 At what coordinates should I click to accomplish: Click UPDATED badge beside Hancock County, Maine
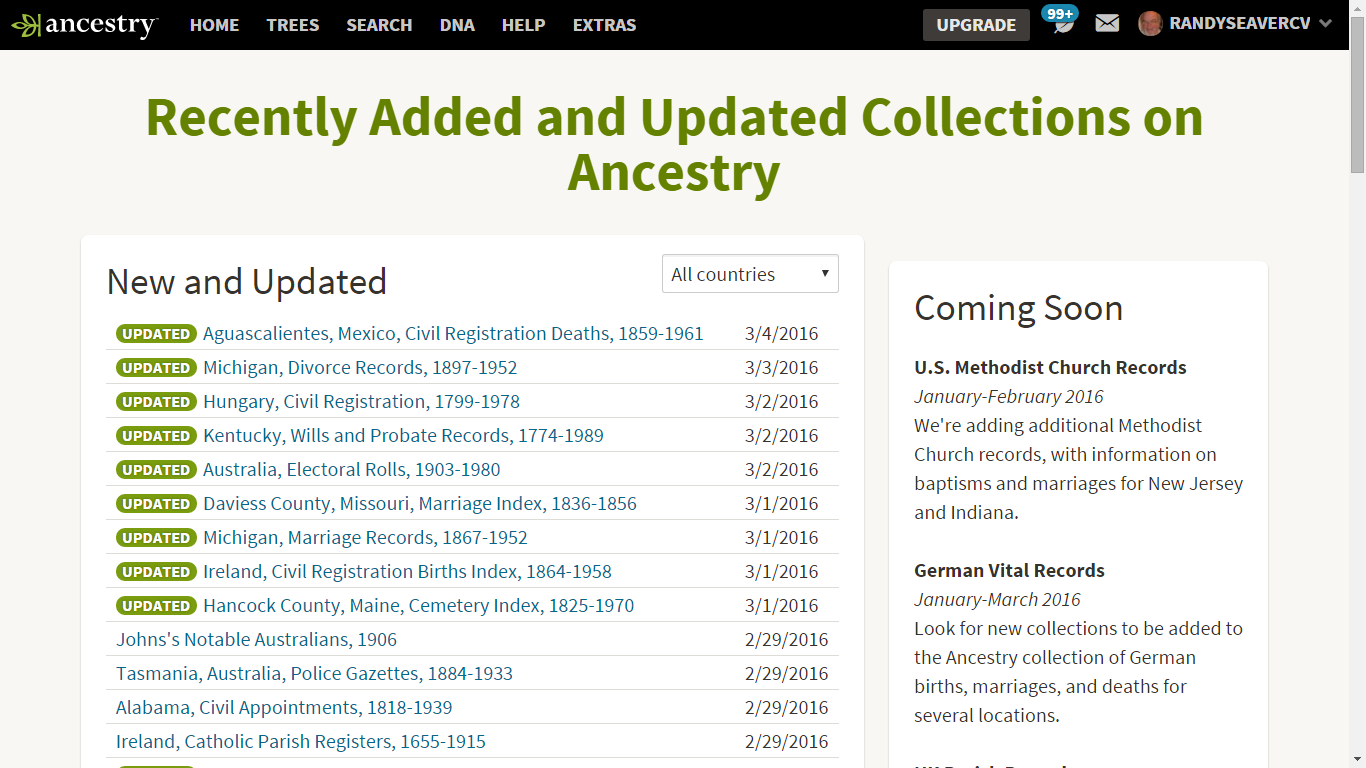(155, 606)
